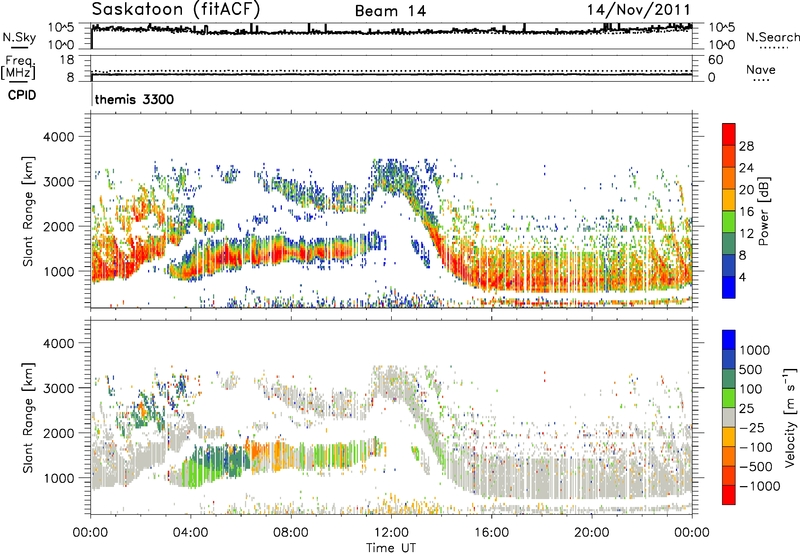800x554 pixels.
Task: Click the "Saskatoon (fitACF)" plot title
Action: coord(176,9)
